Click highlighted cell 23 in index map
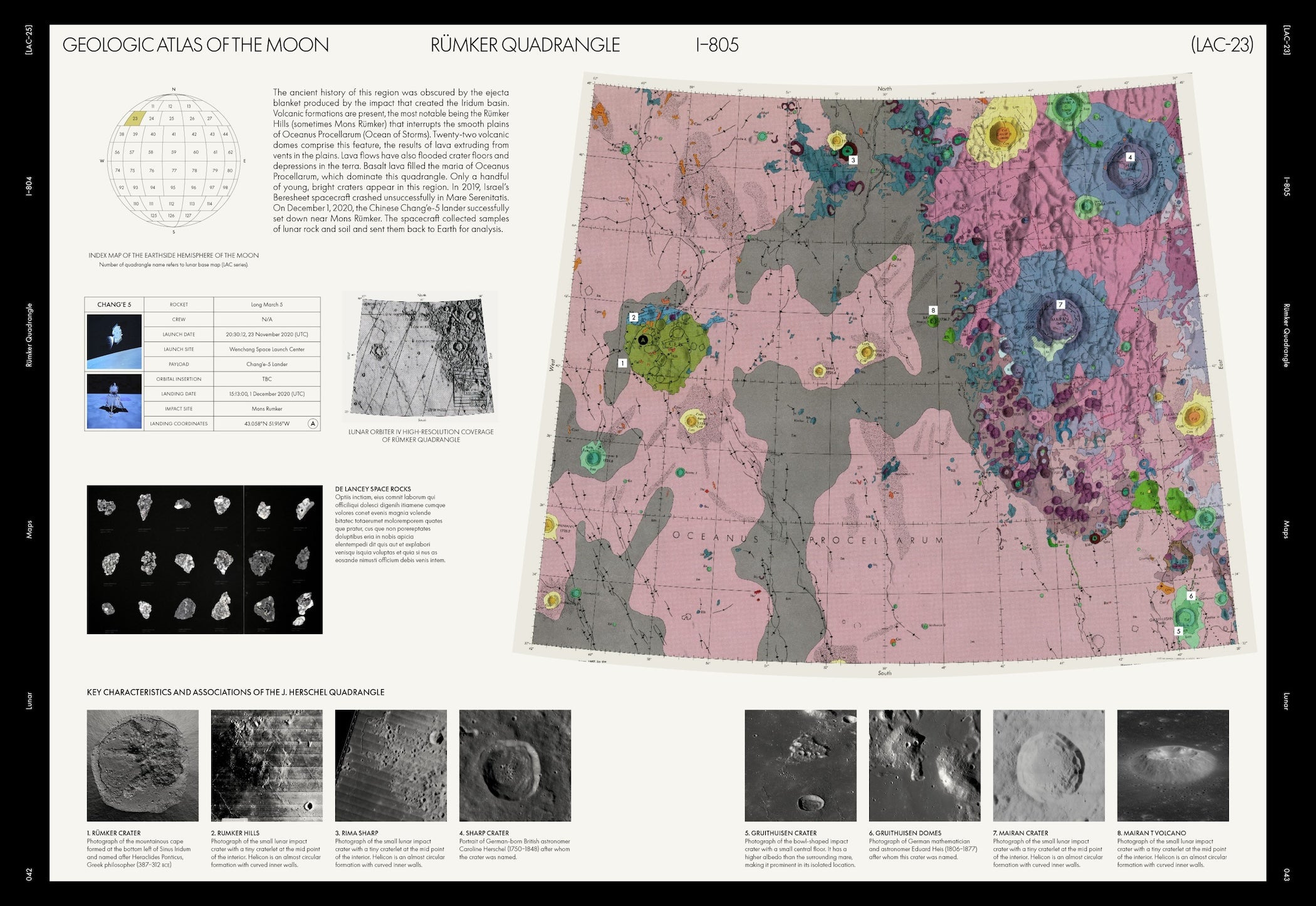1316x906 pixels. (x=135, y=118)
